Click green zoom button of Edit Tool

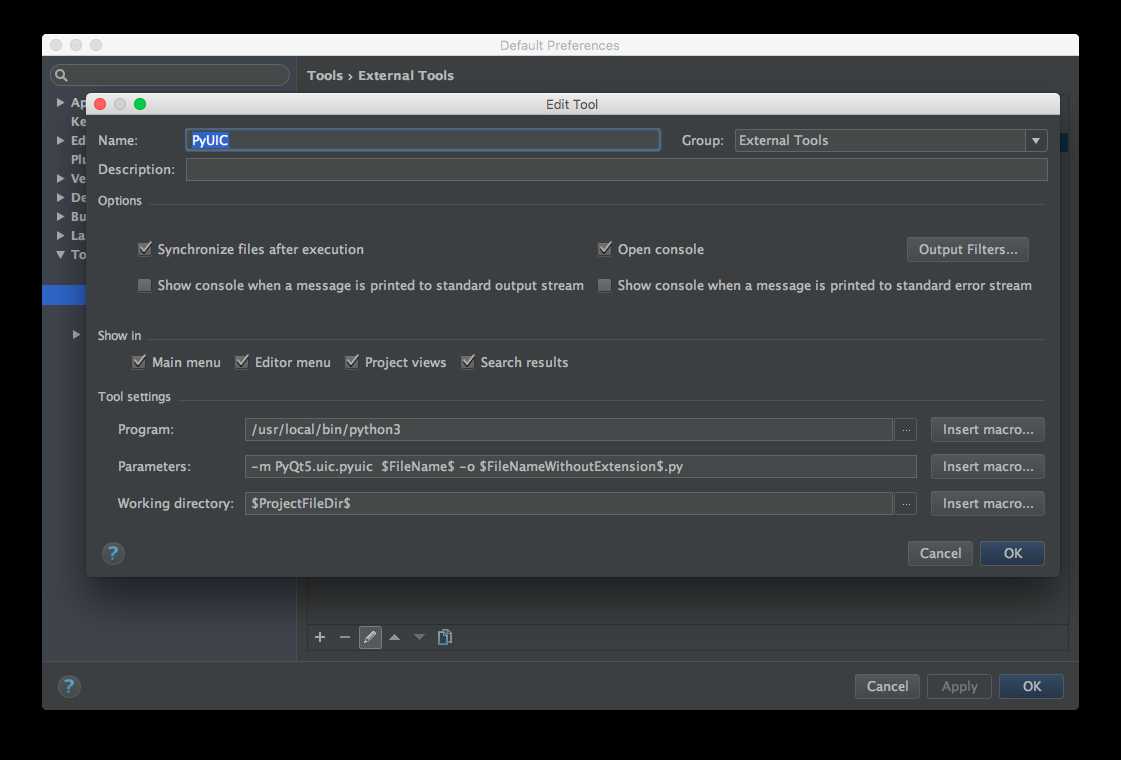click(x=140, y=104)
